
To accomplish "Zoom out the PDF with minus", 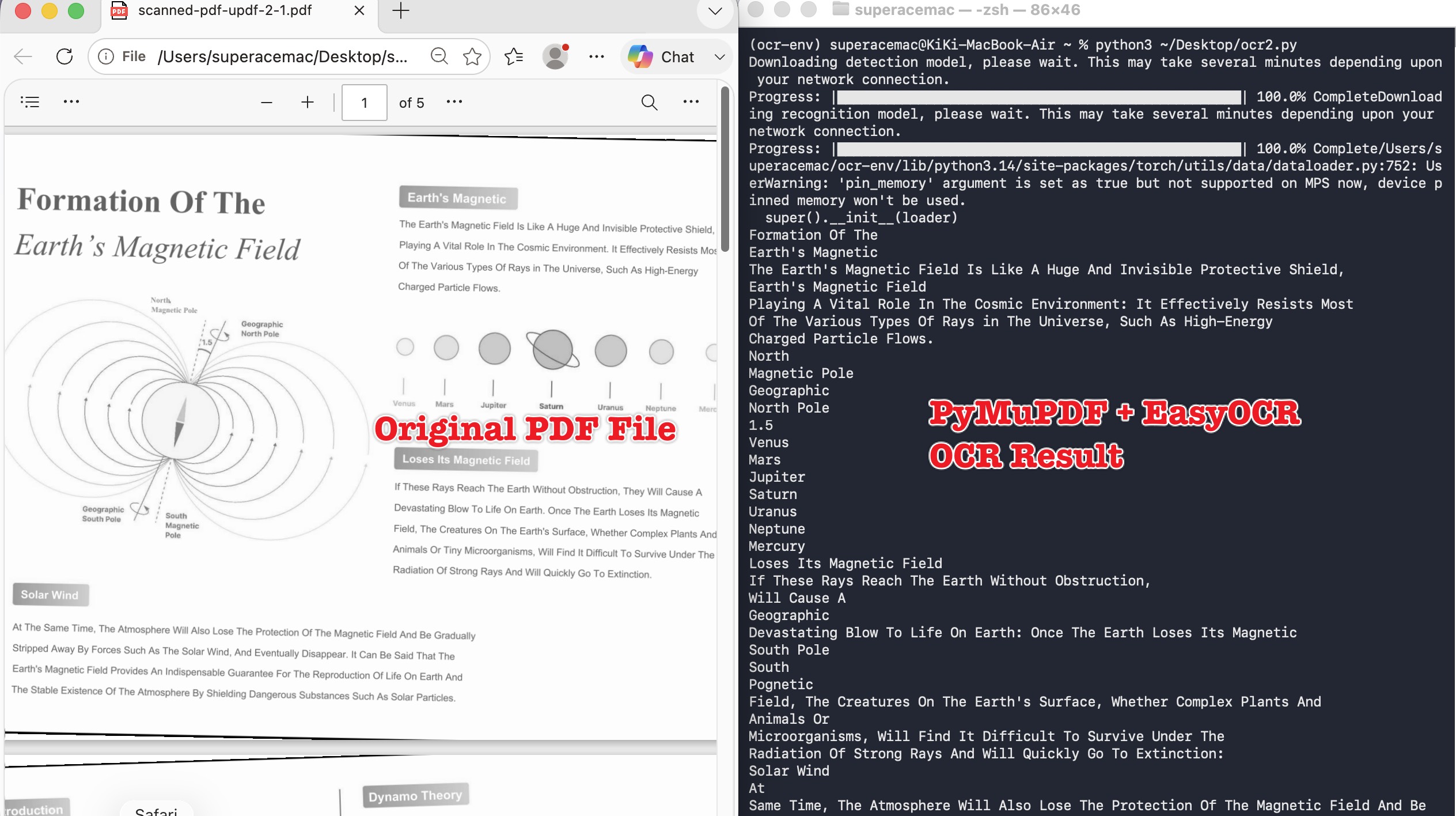I will point(266,103).
